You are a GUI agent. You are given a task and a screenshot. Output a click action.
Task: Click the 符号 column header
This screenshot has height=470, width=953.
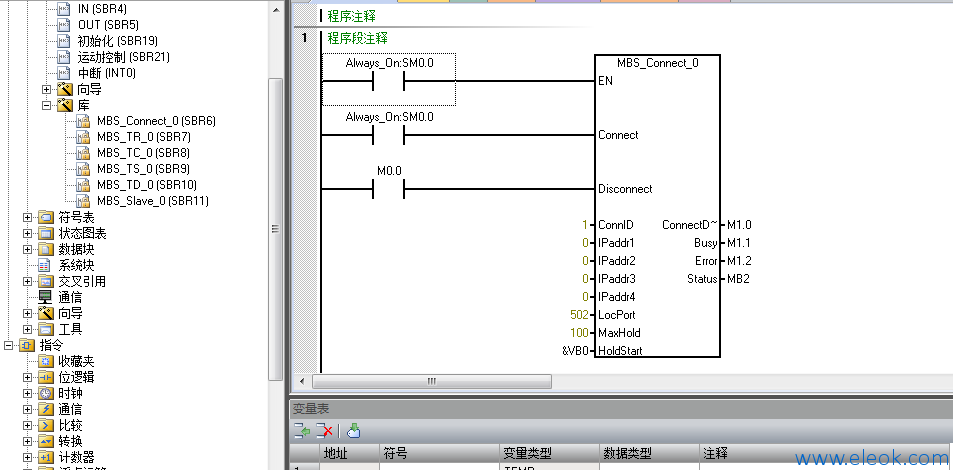pos(439,454)
